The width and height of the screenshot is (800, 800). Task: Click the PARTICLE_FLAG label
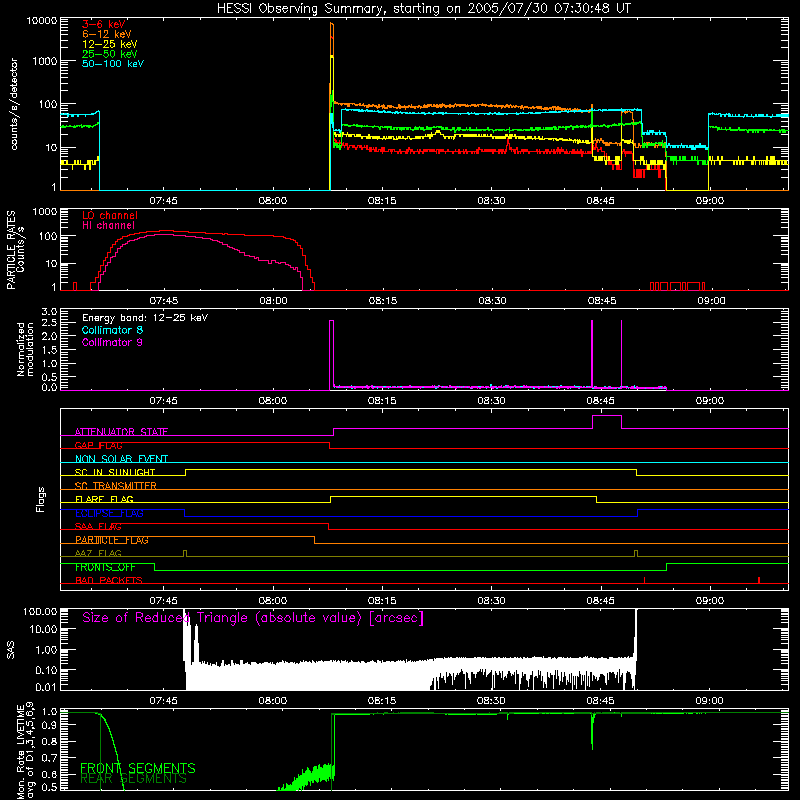[x=112, y=540]
